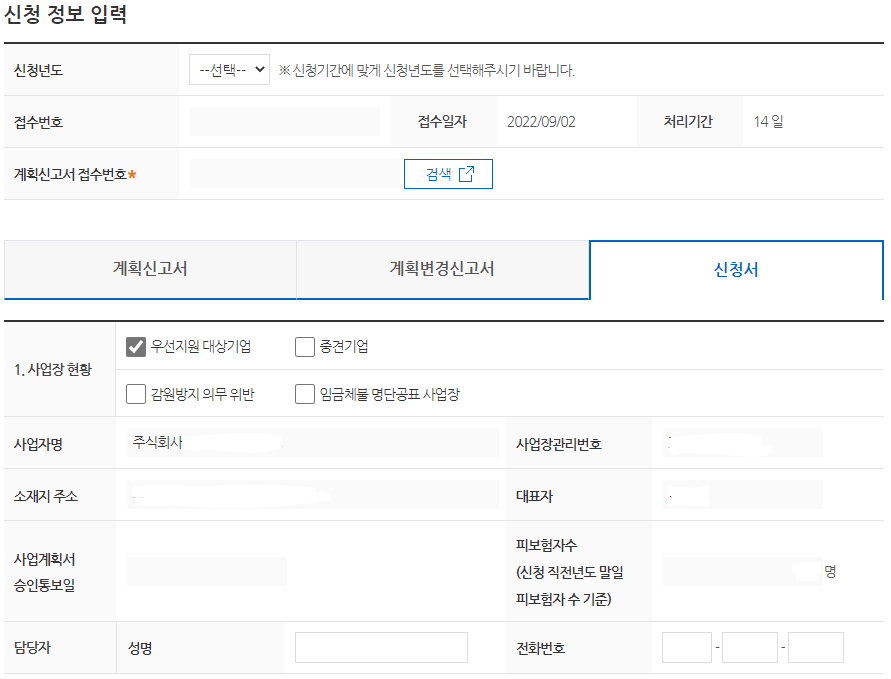Screen dimensions: 891x679
Task: Click the middle 전화번호 input box
Action: click(750, 648)
